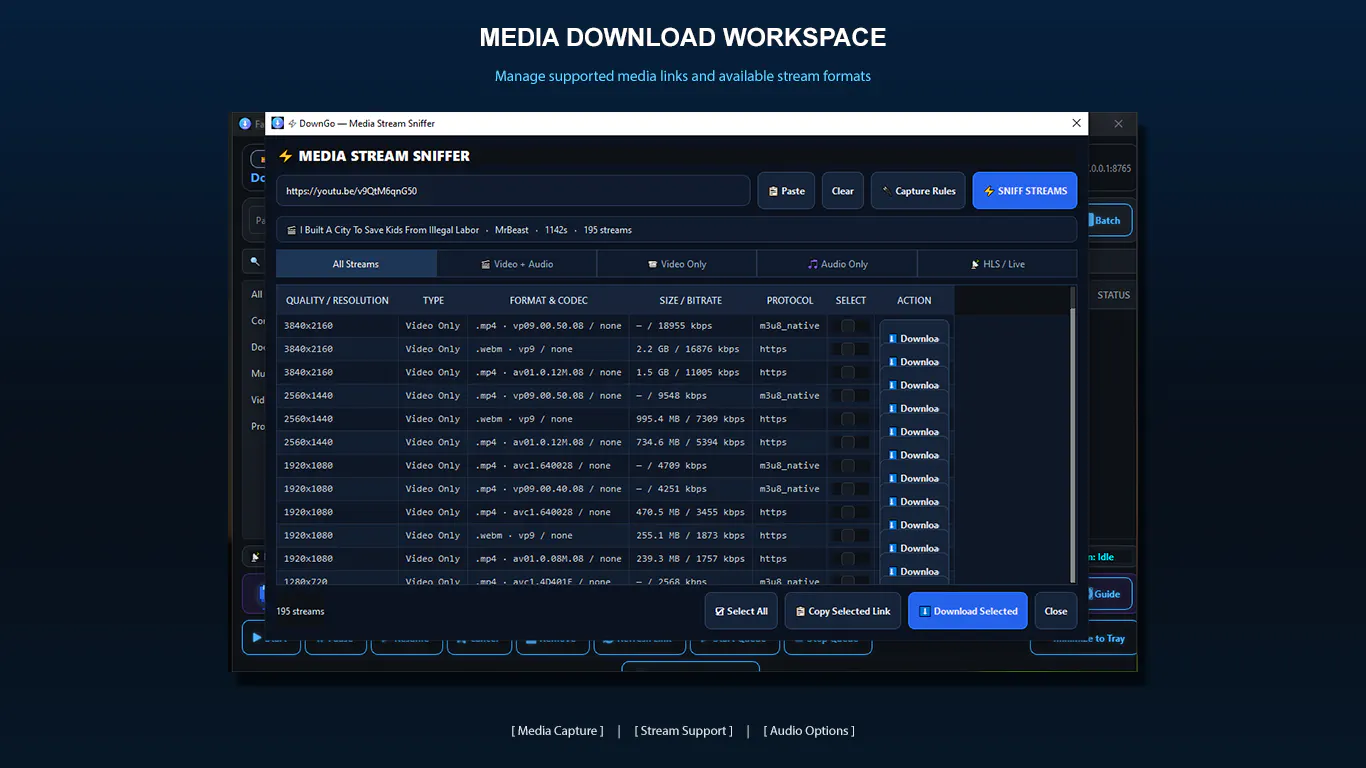Switch to the All Streams tab
Screen dimensions: 1366x768
(x=356, y=264)
